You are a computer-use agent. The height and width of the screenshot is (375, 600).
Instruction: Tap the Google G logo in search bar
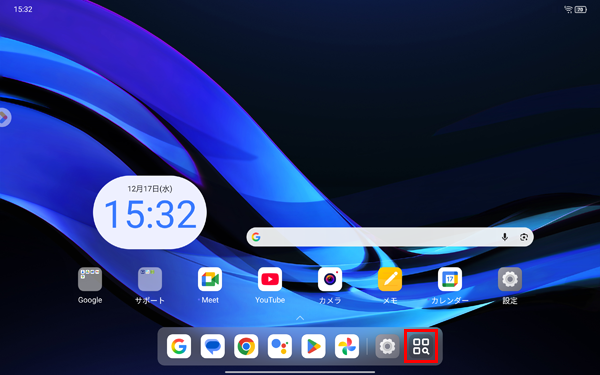point(256,237)
